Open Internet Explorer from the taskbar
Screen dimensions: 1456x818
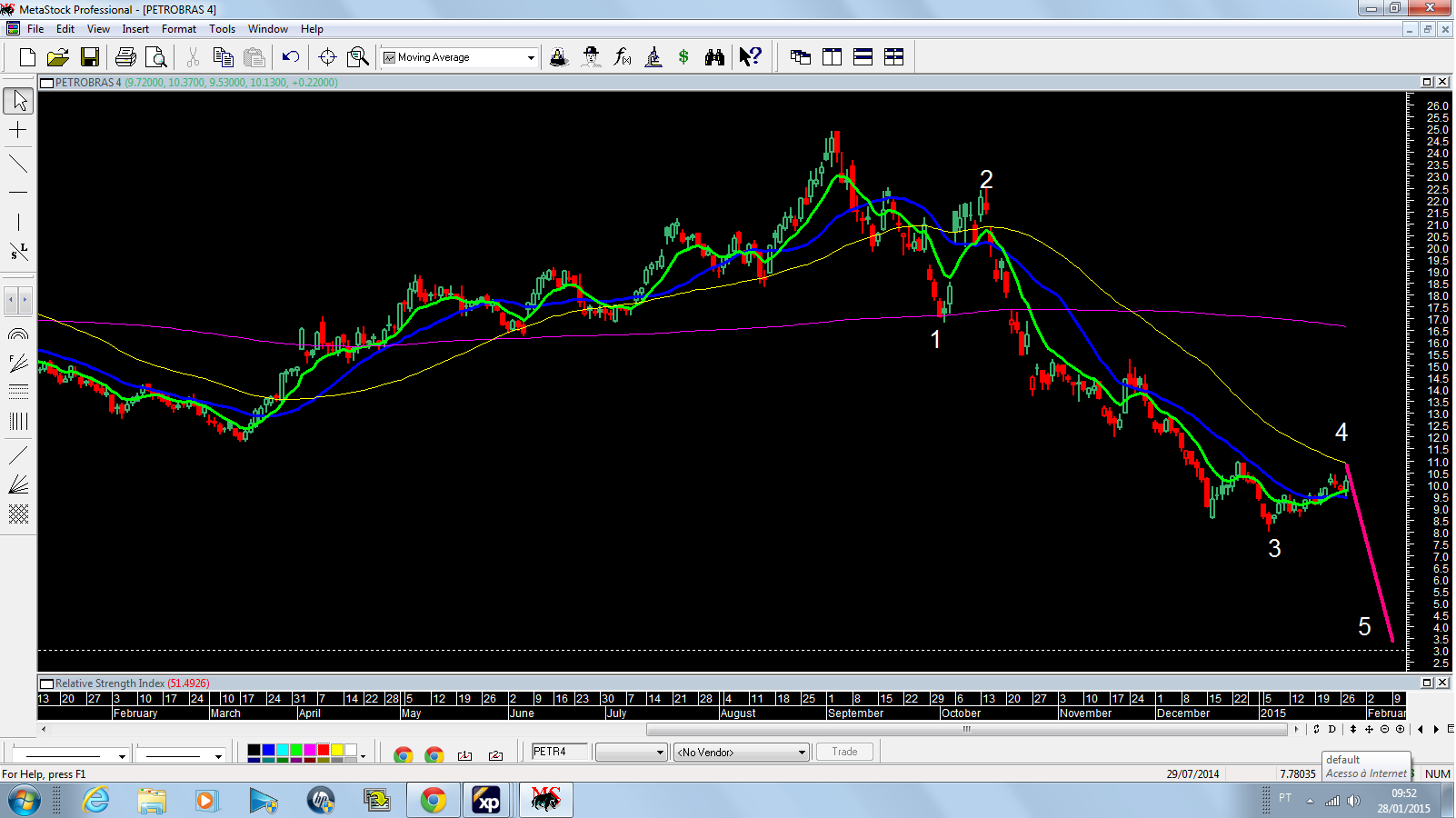pos(95,801)
